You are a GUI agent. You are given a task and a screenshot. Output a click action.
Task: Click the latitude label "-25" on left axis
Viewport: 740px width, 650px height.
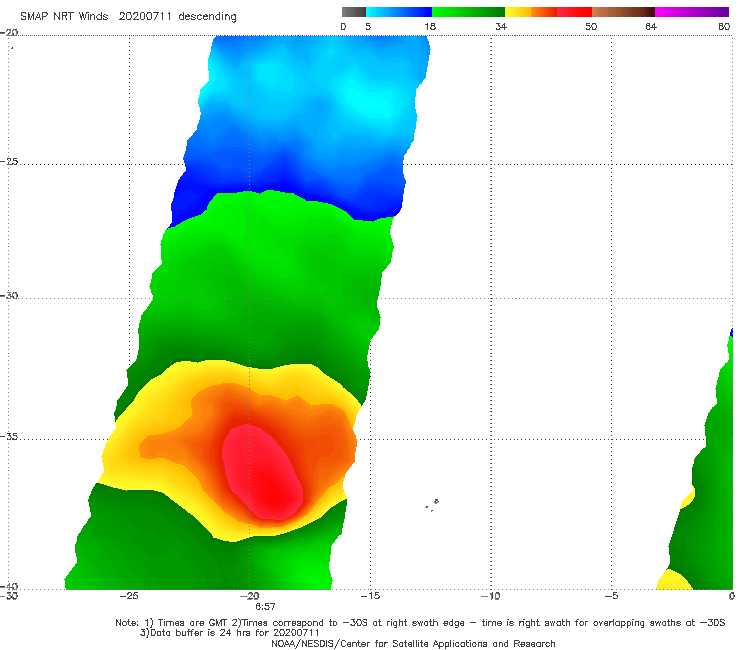pyautogui.click(x=9, y=161)
